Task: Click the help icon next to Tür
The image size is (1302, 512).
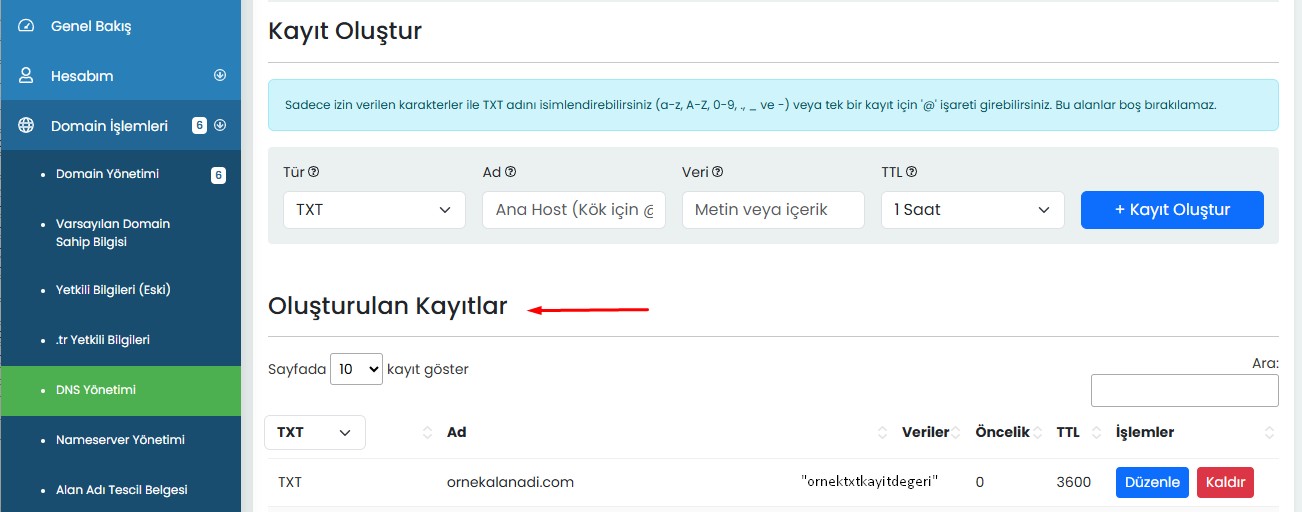Action: tap(314, 172)
